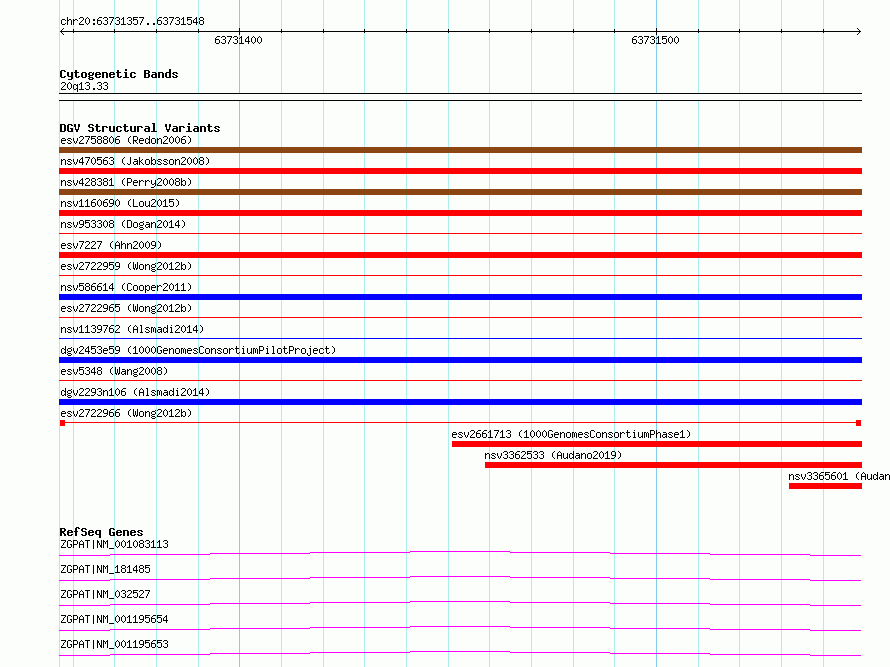Click the nsv3365601 label text
This screenshot has width=890, height=667.
coord(839,476)
